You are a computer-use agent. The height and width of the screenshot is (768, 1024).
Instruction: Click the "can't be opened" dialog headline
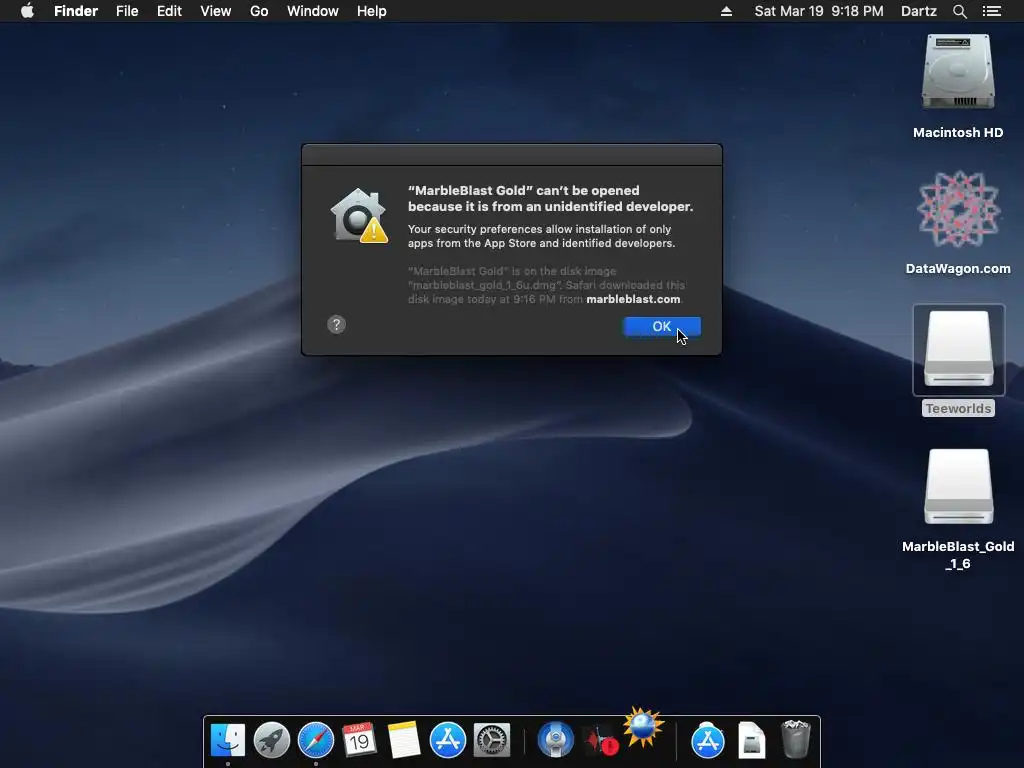[551, 199]
